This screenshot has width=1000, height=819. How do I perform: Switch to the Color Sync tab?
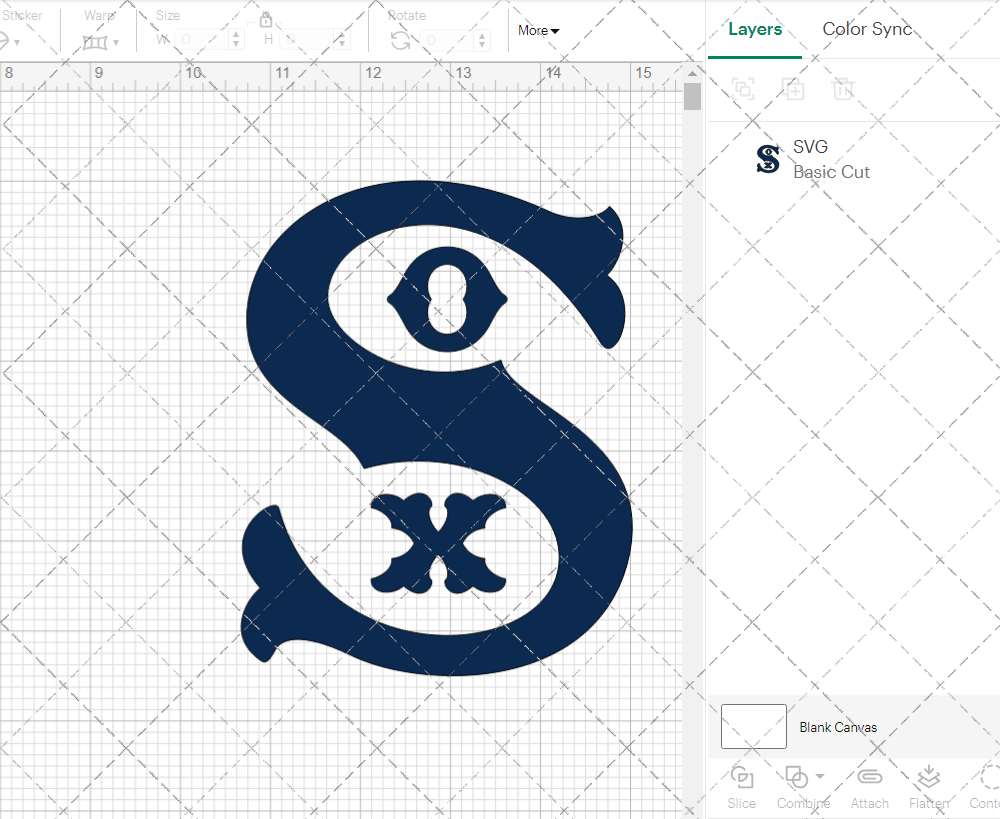867,29
